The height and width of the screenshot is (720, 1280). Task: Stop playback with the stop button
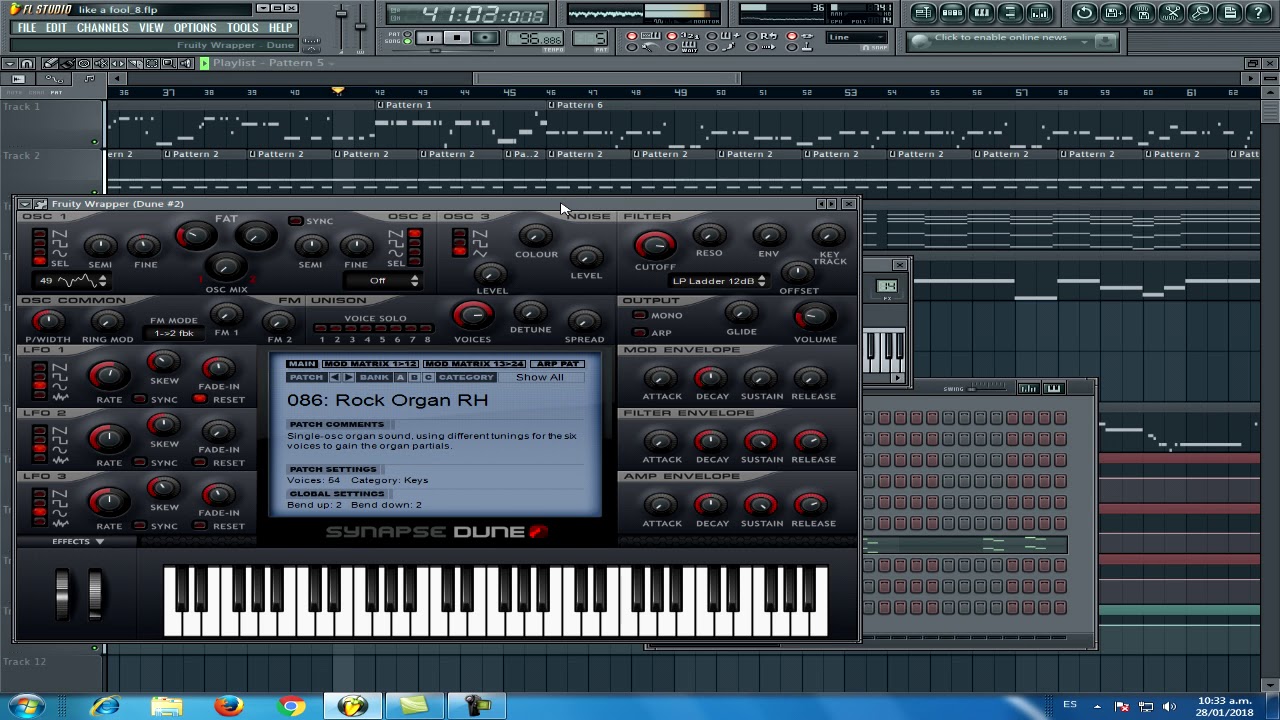tap(457, 38)
